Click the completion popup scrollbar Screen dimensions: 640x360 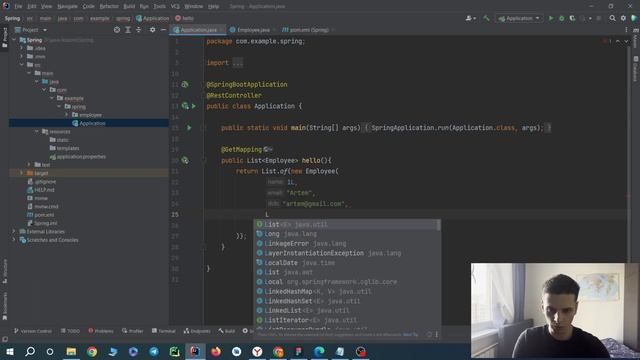[439, 225]
